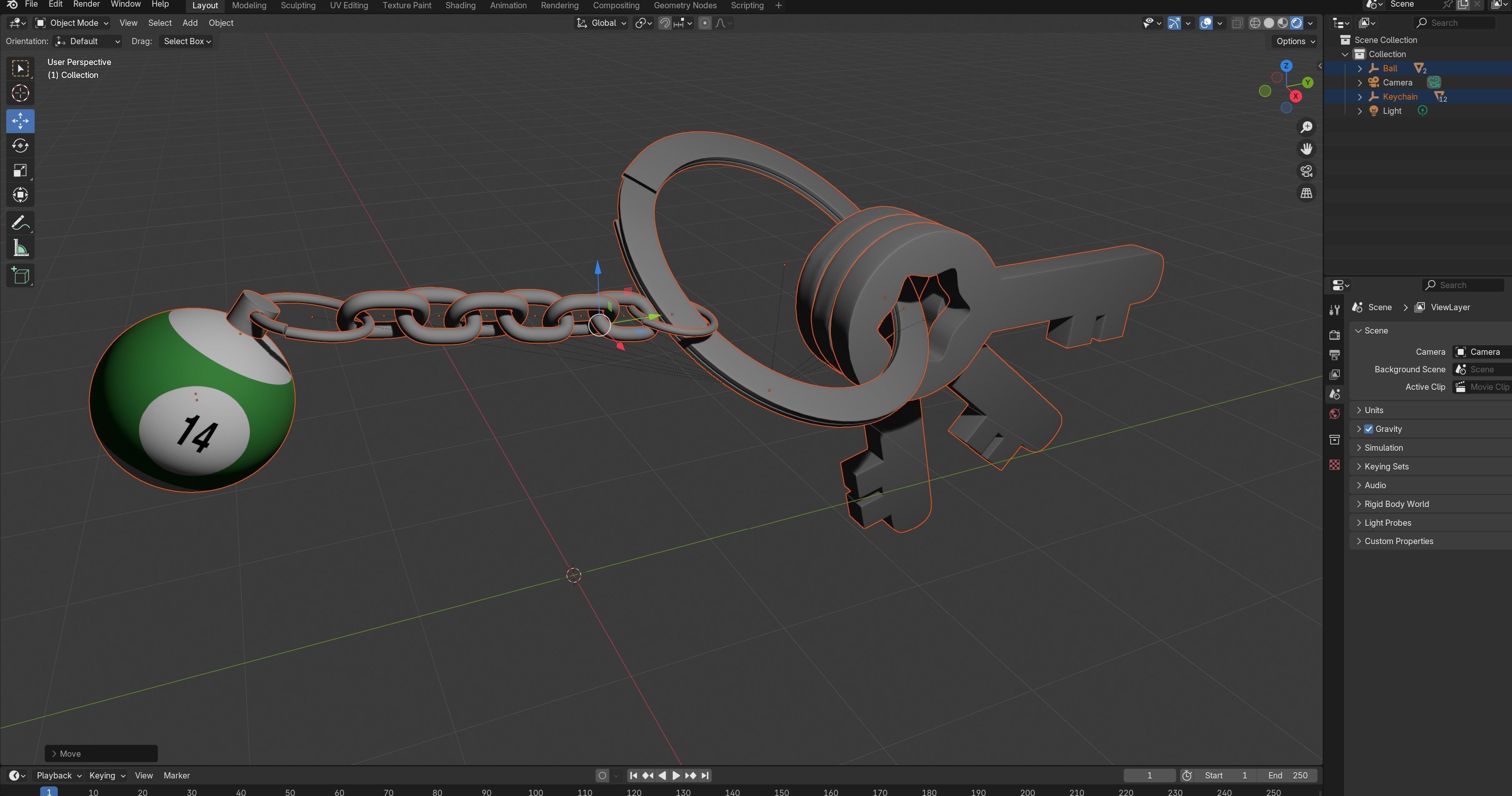Expand the Rigid Body World panel

(x=1397, y=504)
